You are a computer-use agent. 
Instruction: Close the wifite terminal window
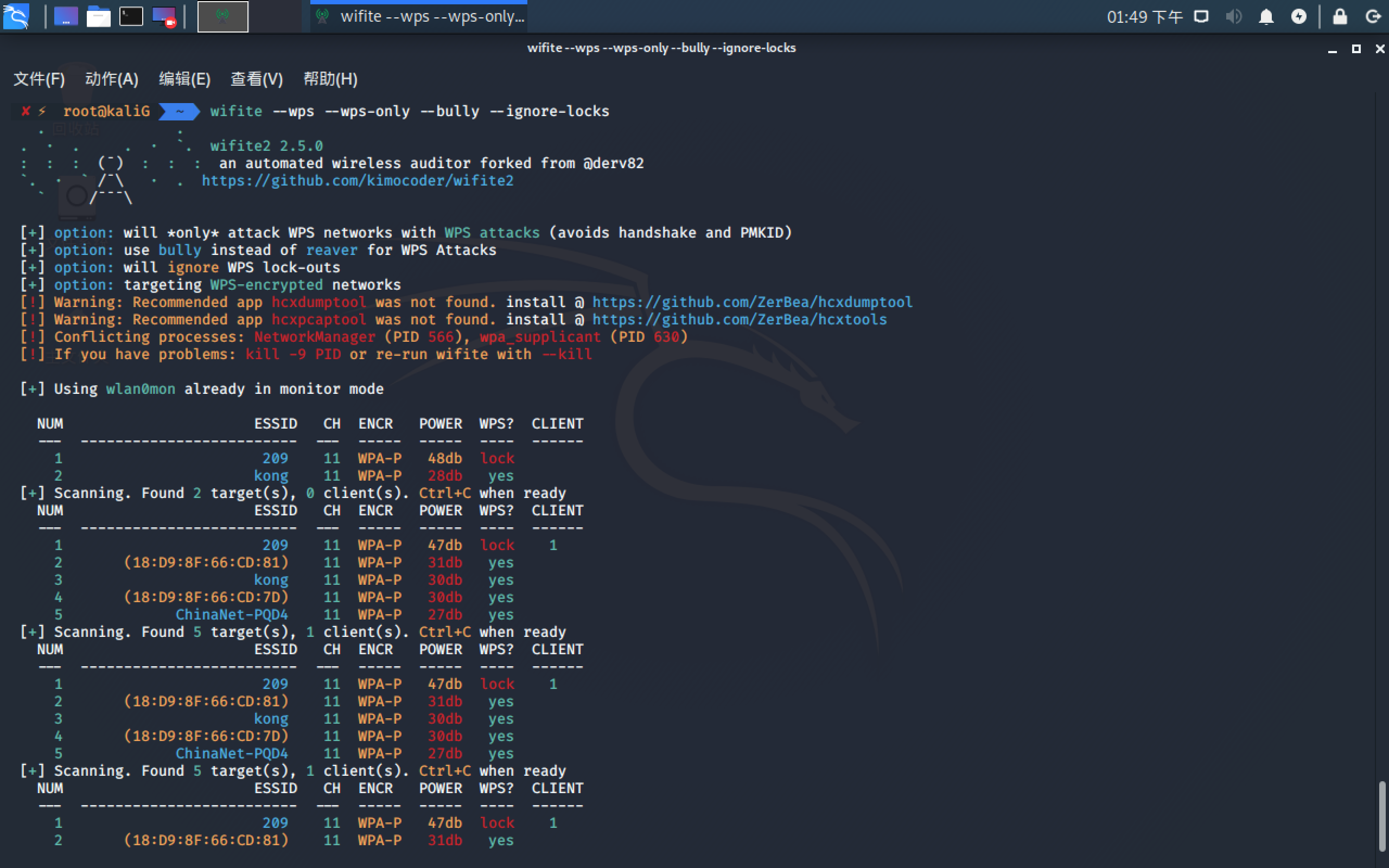pyautogui.click(x=1380, y=49)
